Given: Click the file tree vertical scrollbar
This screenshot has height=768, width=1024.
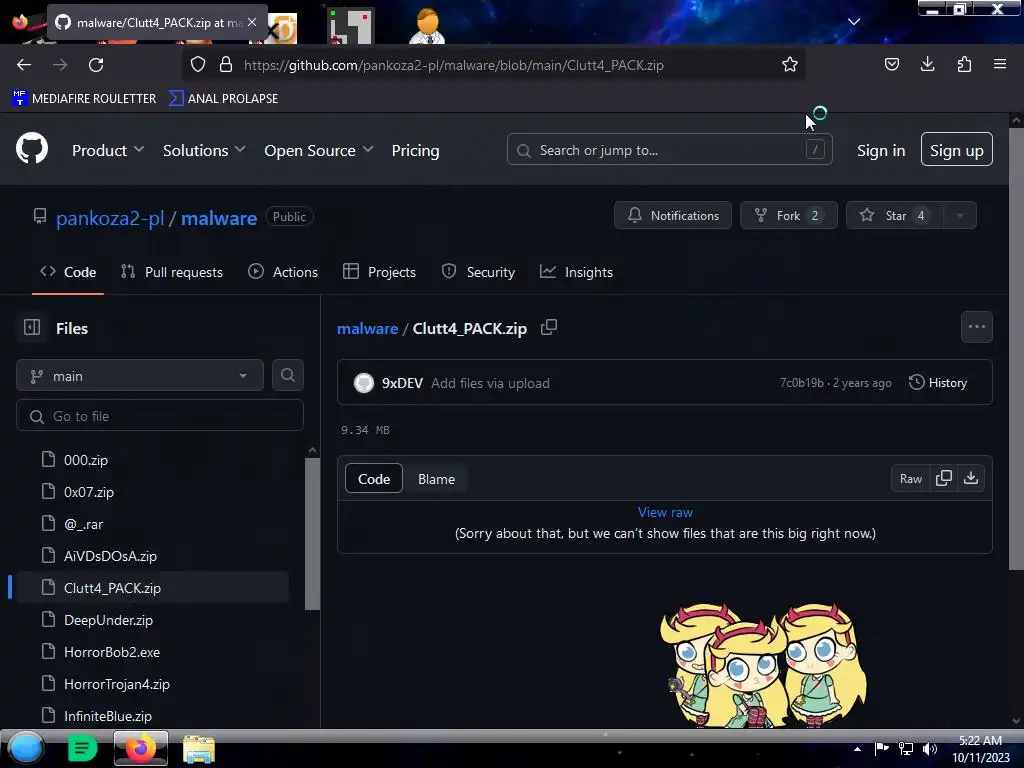Looking at the screenshot, I should [x=312, y=533].
